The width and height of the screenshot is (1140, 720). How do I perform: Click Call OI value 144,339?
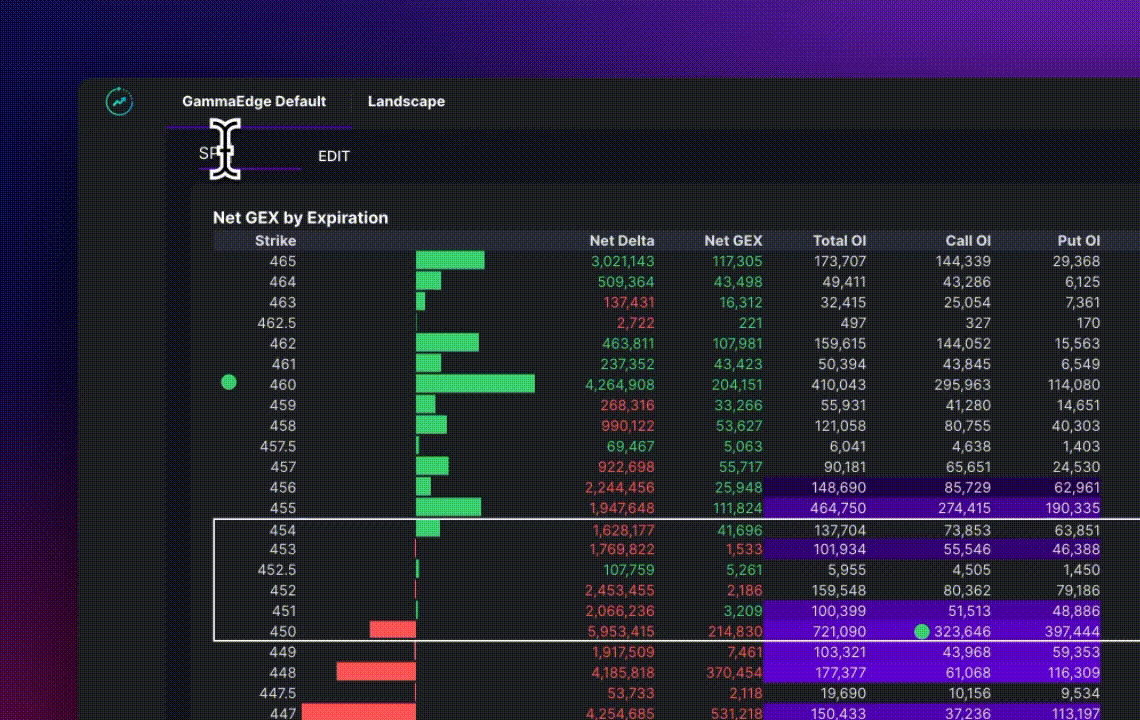963,261
